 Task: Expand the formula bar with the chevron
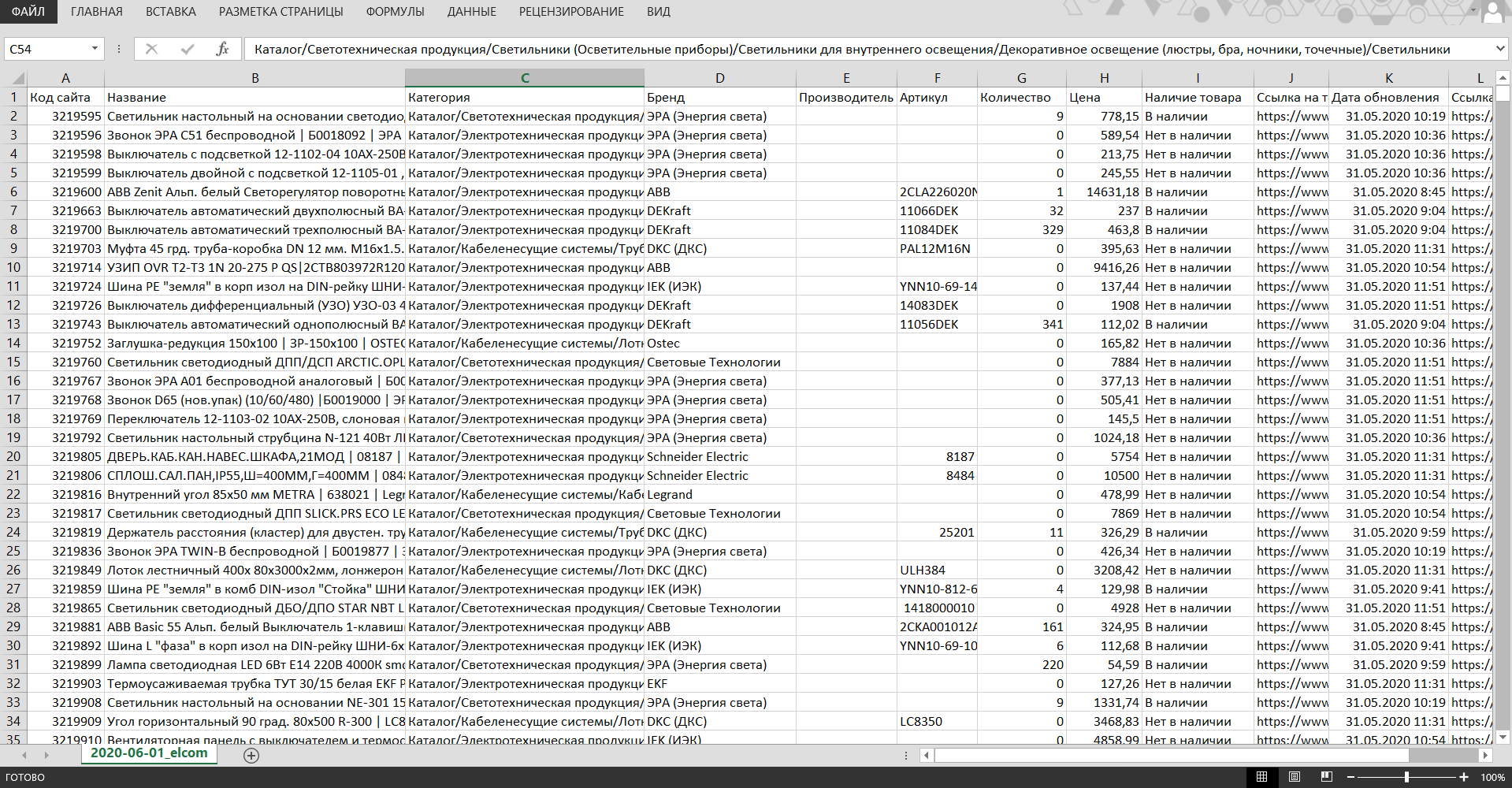click(1499, 49)
